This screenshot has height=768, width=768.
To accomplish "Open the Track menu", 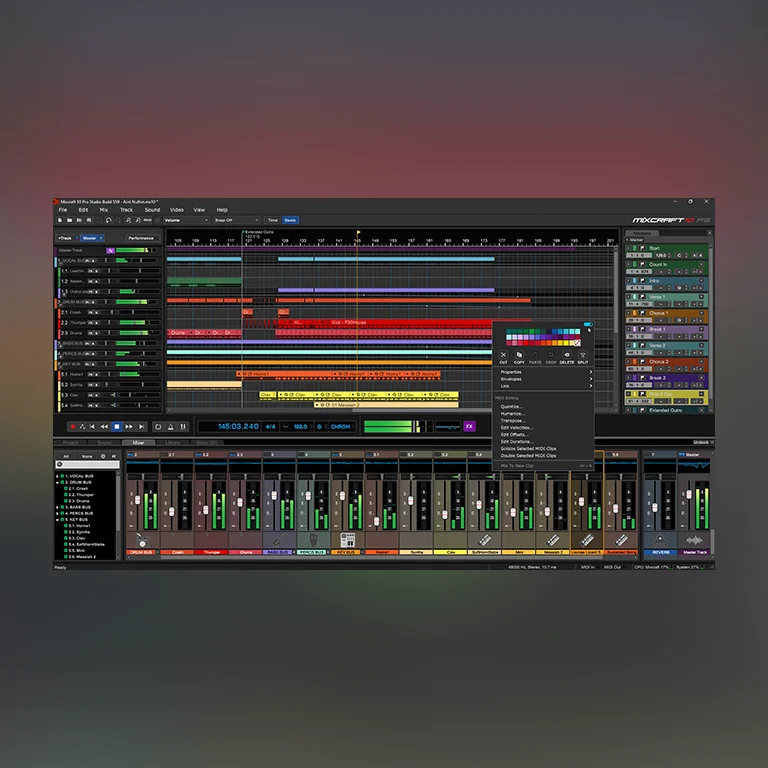I will point(126,210).
